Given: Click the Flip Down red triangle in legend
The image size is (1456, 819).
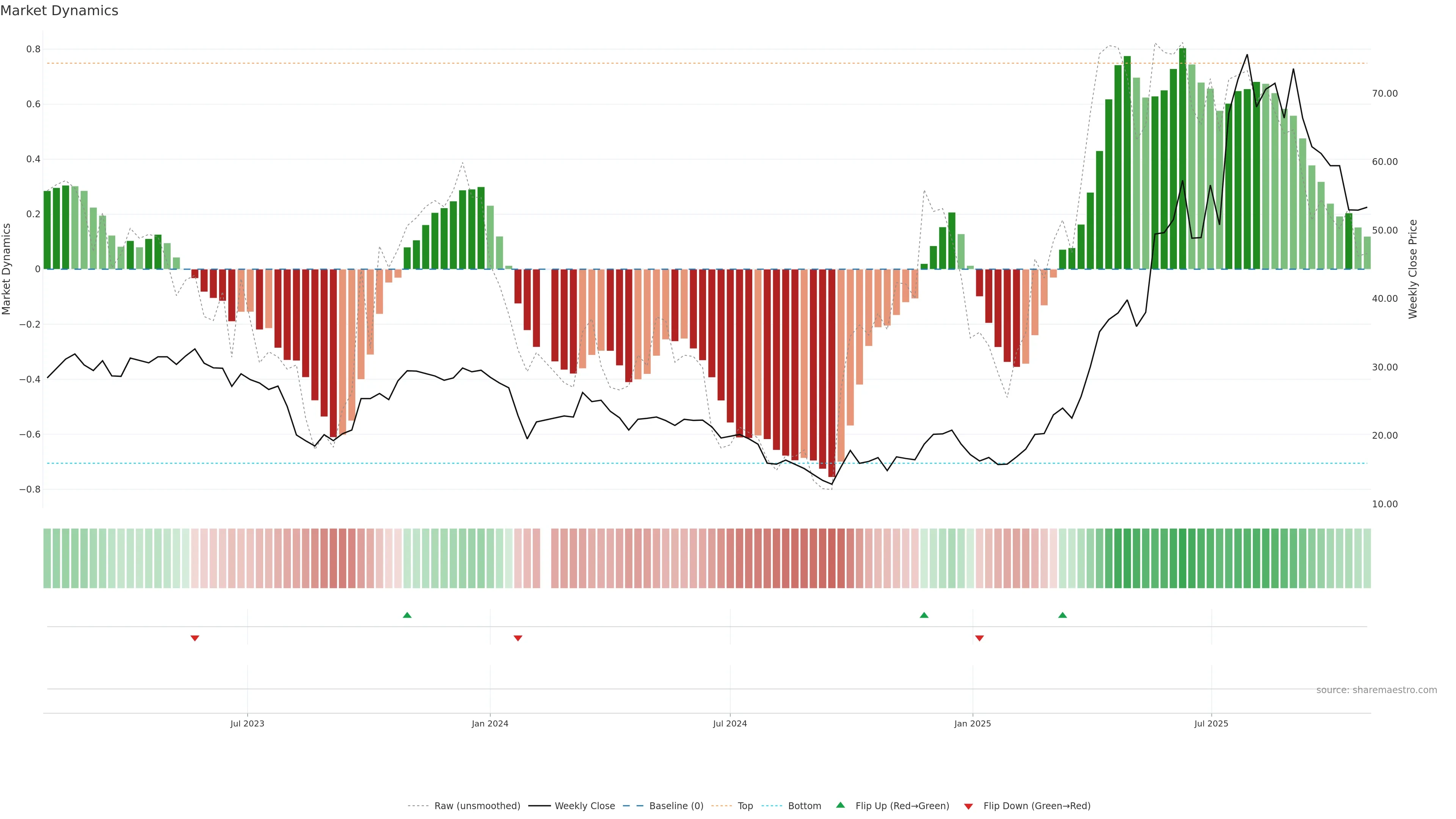Looking at the screenshot, I should coord(968,806).
